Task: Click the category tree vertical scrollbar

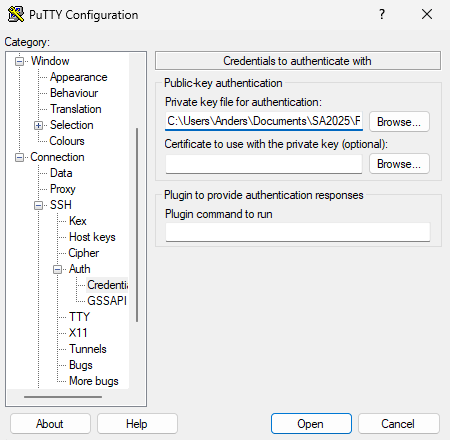Action: [x=137, y=225]
